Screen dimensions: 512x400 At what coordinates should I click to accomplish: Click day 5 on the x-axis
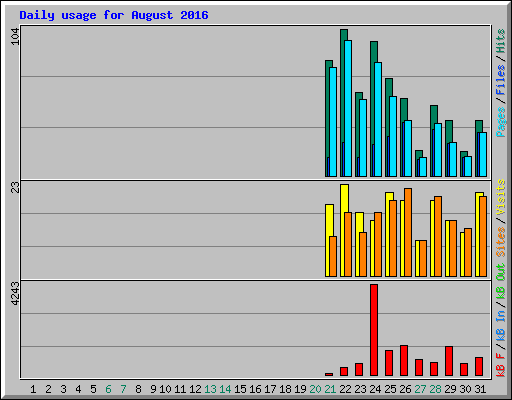tap(93, 389)
